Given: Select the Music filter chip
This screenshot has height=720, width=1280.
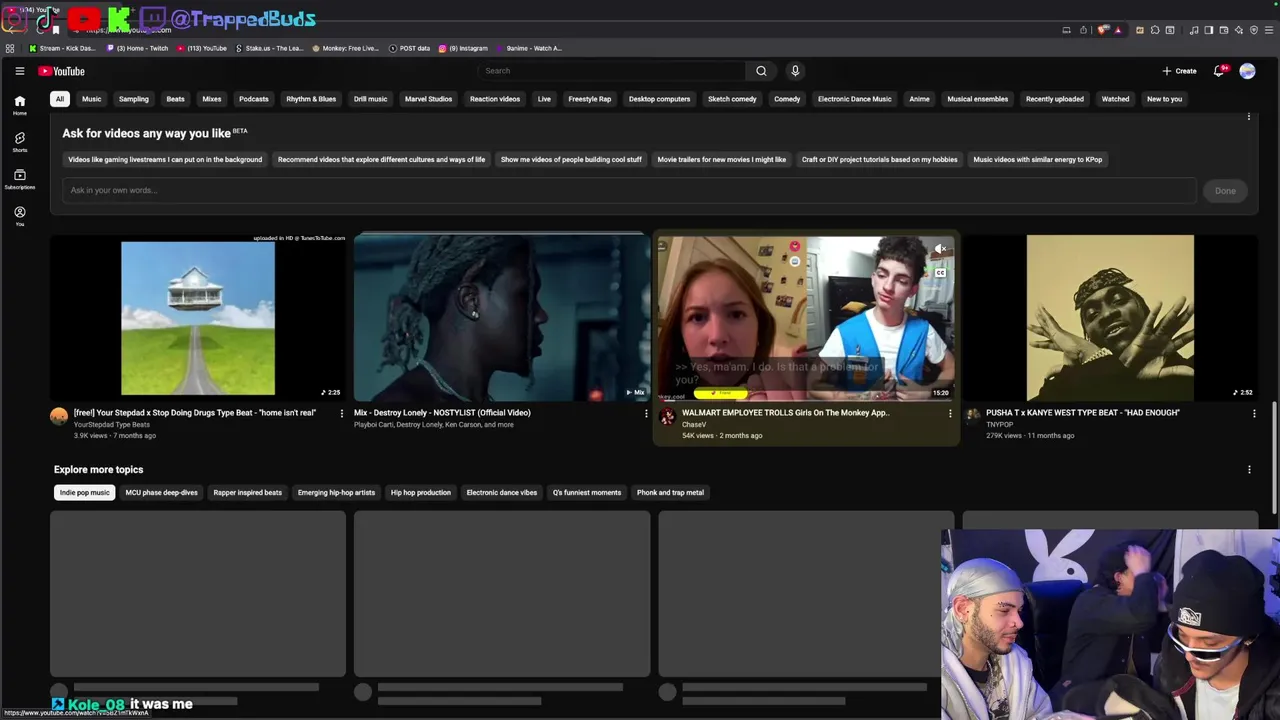Looking at the screenshot, I should [x=91, y=99].
